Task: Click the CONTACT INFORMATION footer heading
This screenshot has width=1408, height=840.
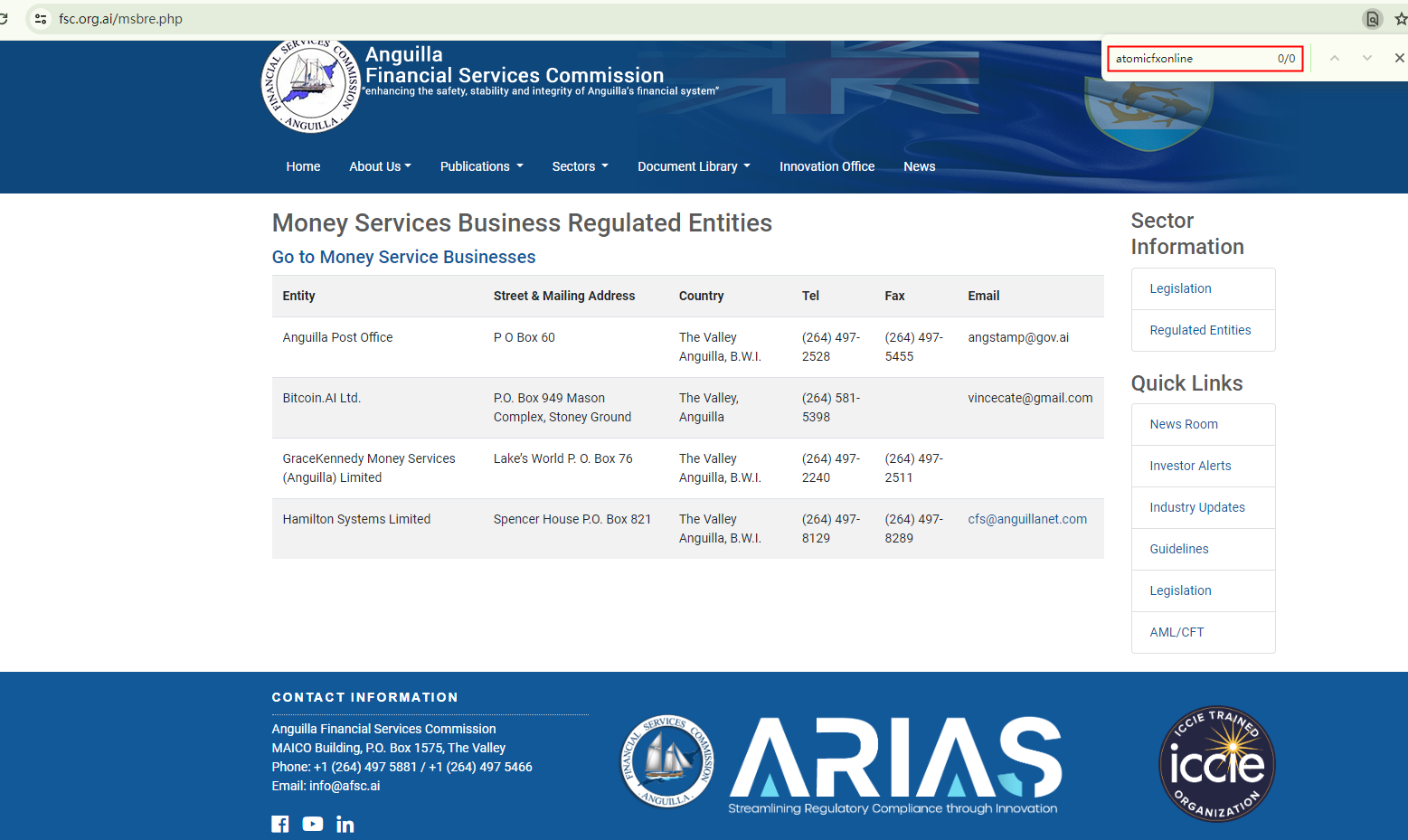Action: (365, 697)
